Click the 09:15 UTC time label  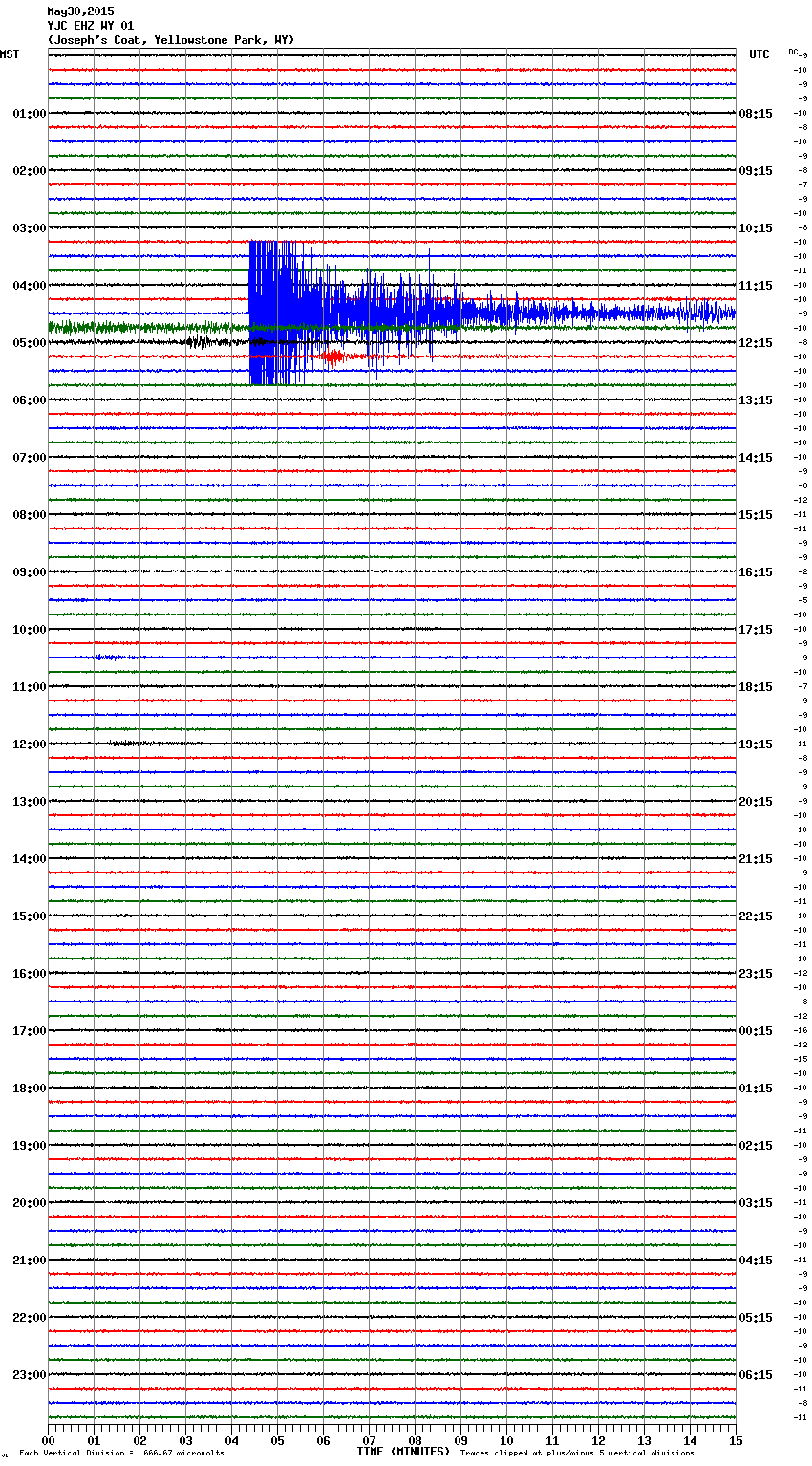point(756,171)
